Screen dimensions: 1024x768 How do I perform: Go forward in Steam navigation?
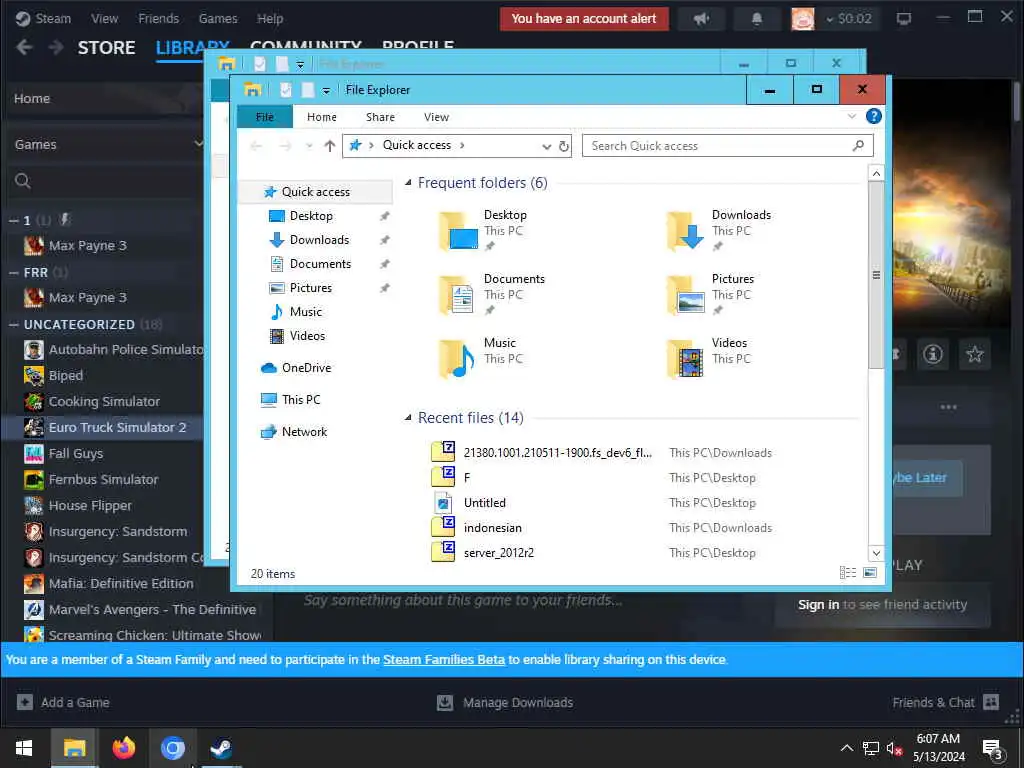tap(56, 47)
